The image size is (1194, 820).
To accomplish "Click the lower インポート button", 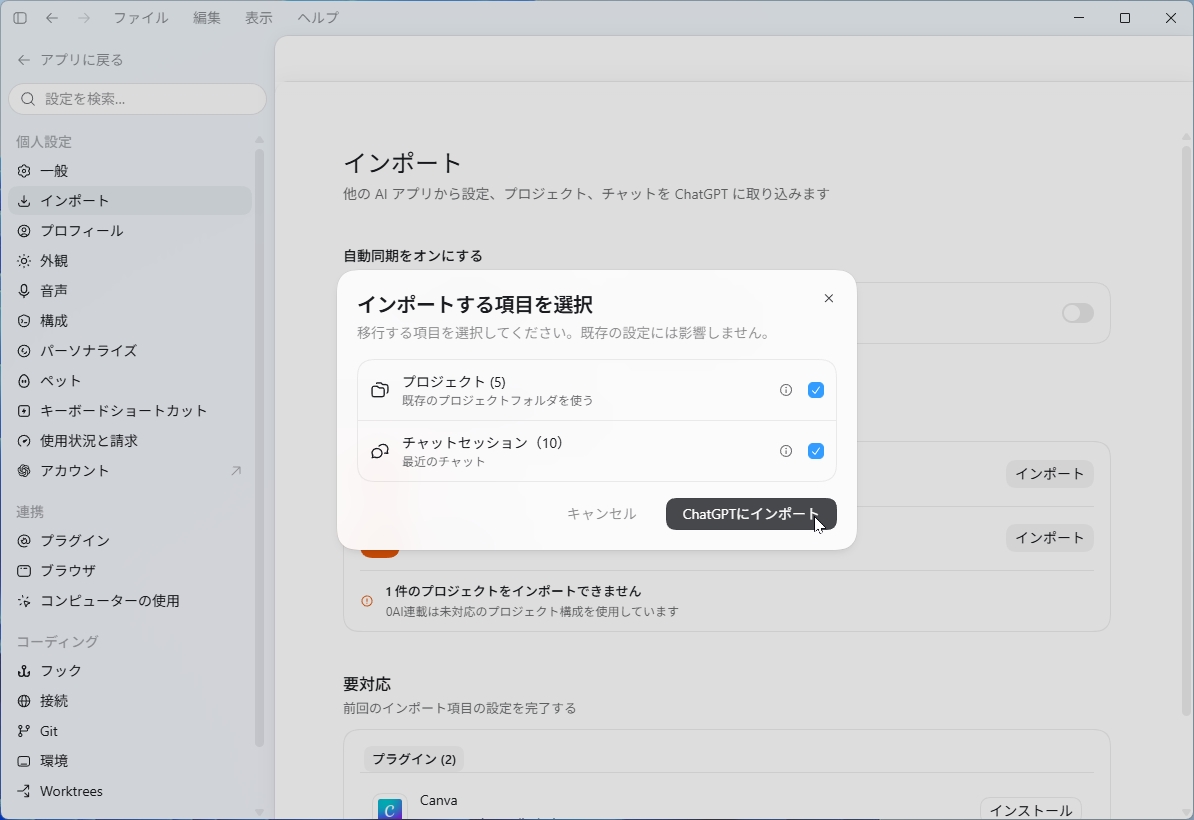I will point(1049,538).
